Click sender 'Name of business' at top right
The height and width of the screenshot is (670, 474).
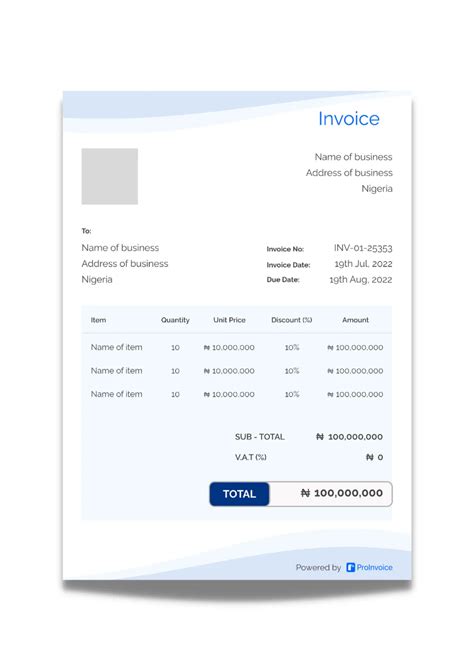click(353, 157)
